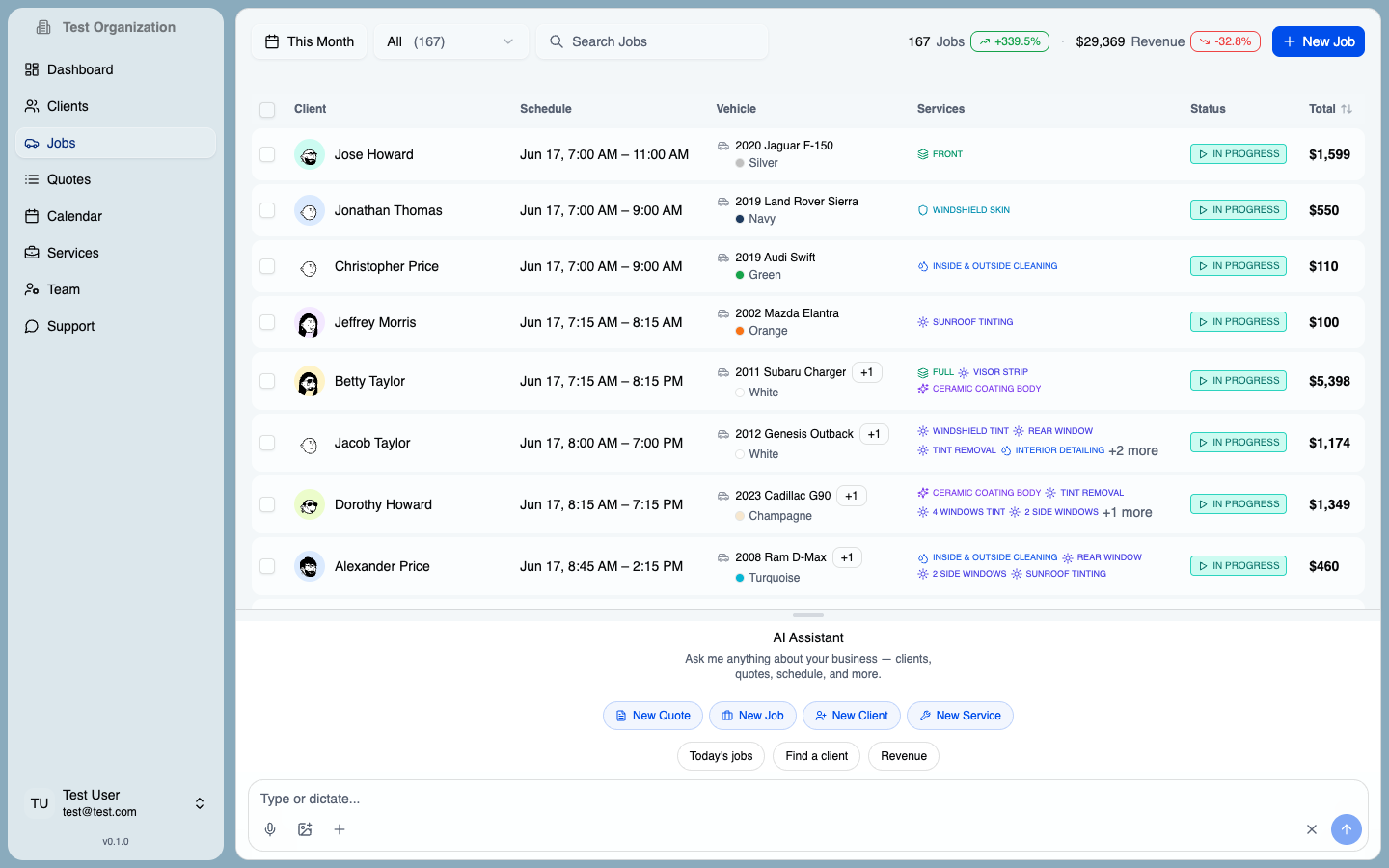Expand +1 vehicles for 2023 Cadillac G90
Screen dimensions: 1389x868
[x=852, y=496]
